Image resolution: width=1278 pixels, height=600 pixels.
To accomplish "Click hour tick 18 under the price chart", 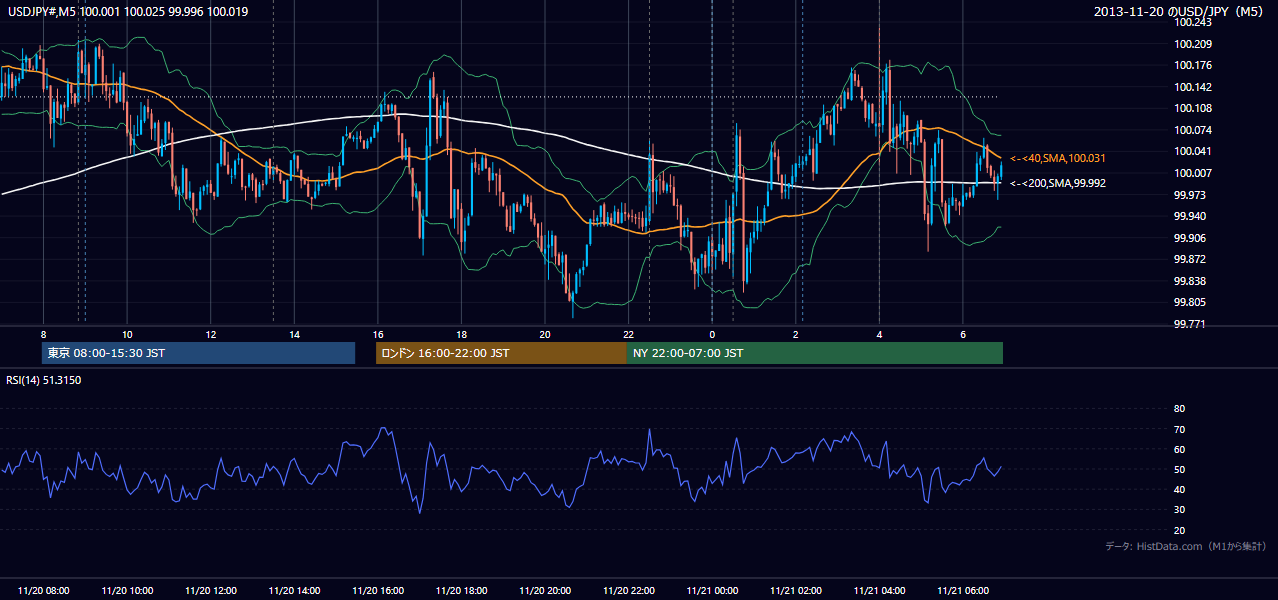I will [x=461, y=334].
